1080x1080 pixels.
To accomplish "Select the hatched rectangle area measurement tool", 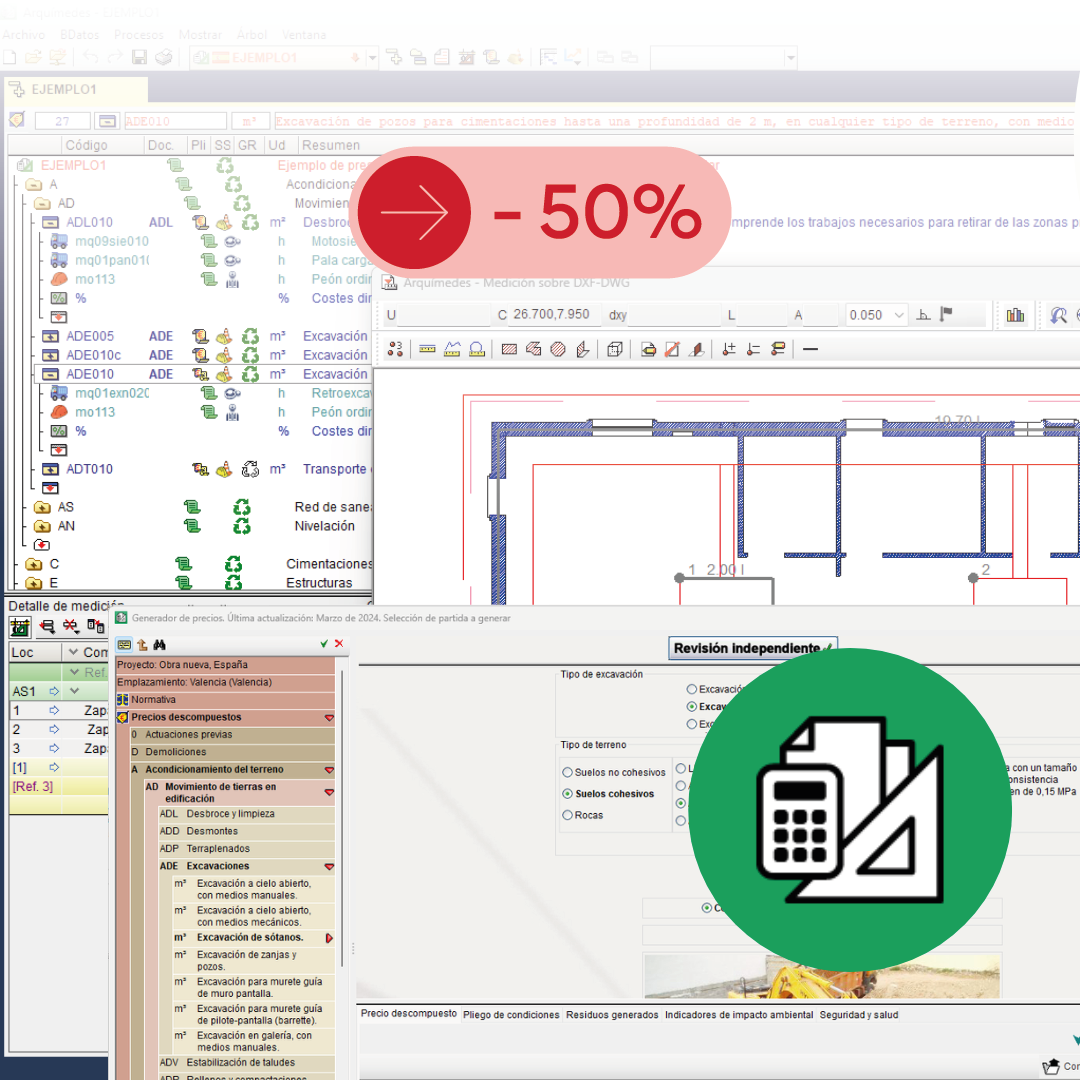I will pos(509,349).
